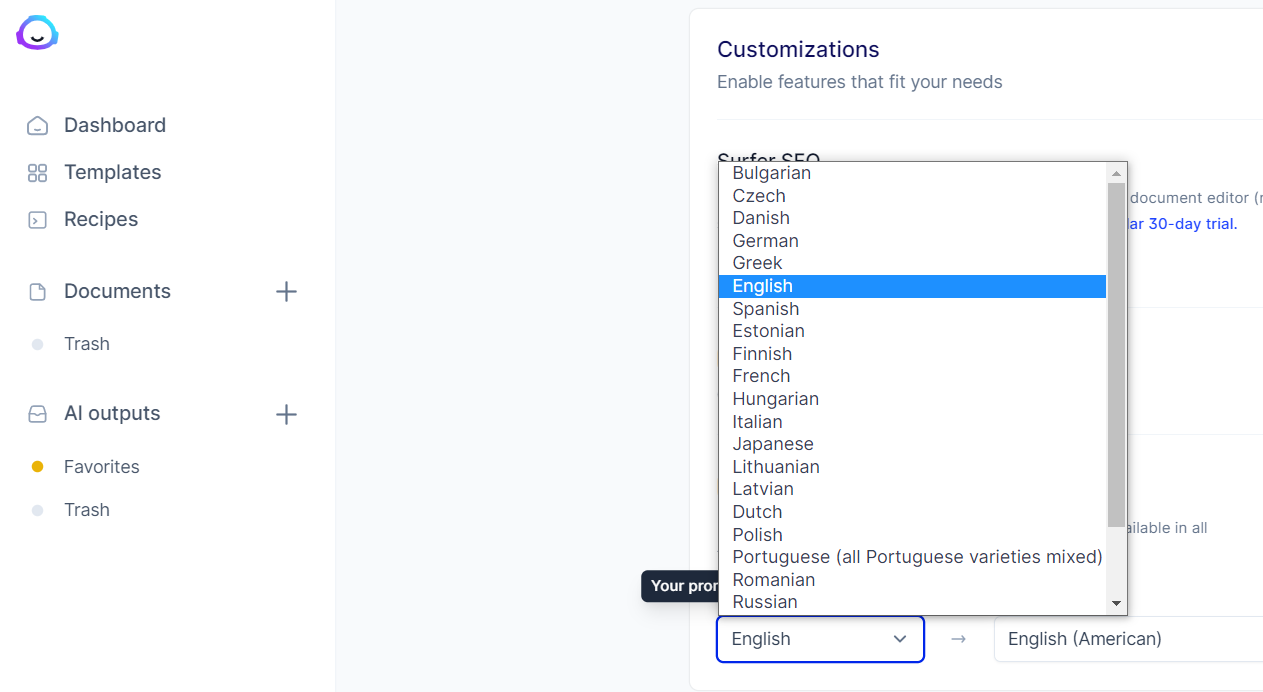Click the Templates grid icon
This screenshot has height=692, width=1263.
[x=37, y=173]
